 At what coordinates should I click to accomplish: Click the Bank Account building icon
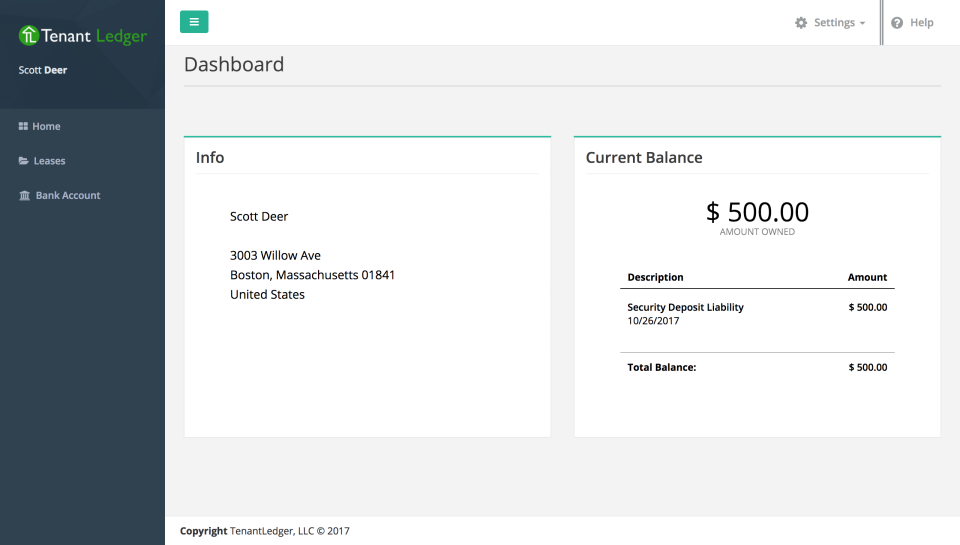coord(24,196)
